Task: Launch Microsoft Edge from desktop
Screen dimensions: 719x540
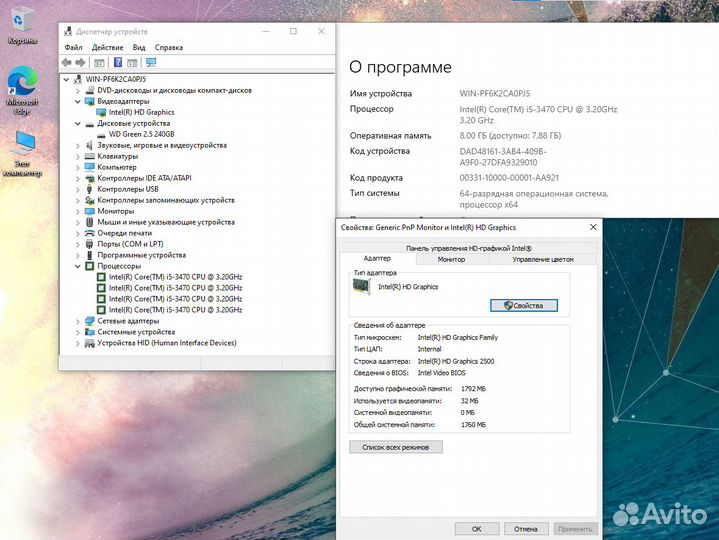Action: click(x=22, y=91)
